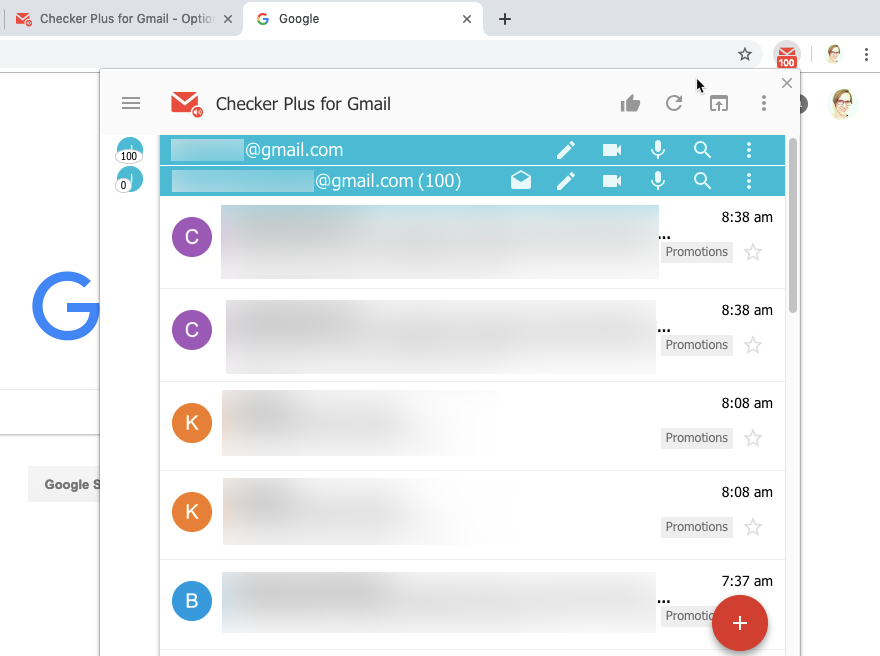Open Gmail in a browser tab icon
This screenshot has width=880, height=656.
[x=718, y=103]
